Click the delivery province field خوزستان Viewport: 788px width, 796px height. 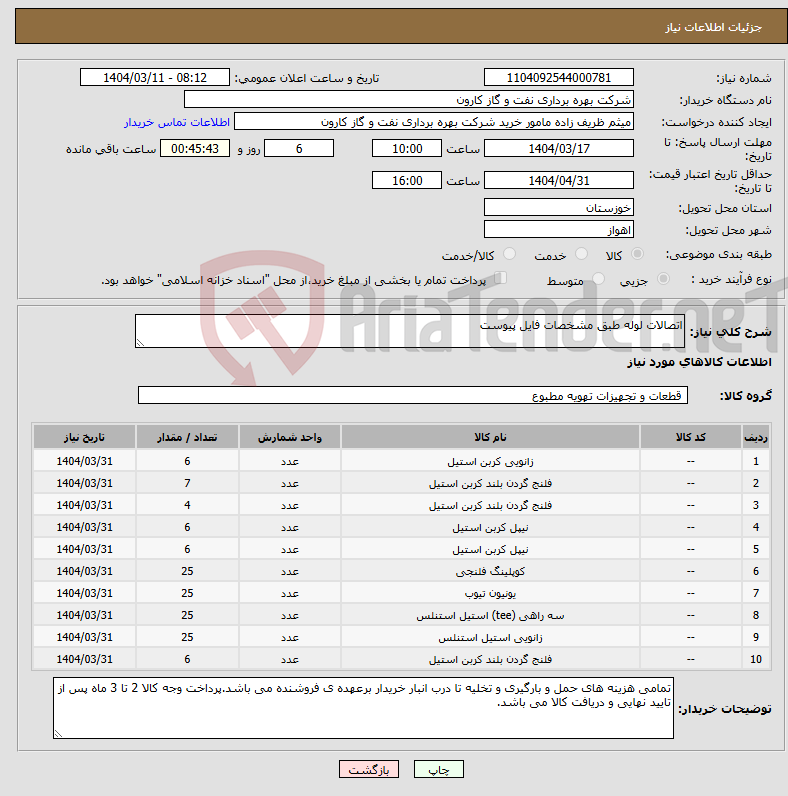(559, 207)
